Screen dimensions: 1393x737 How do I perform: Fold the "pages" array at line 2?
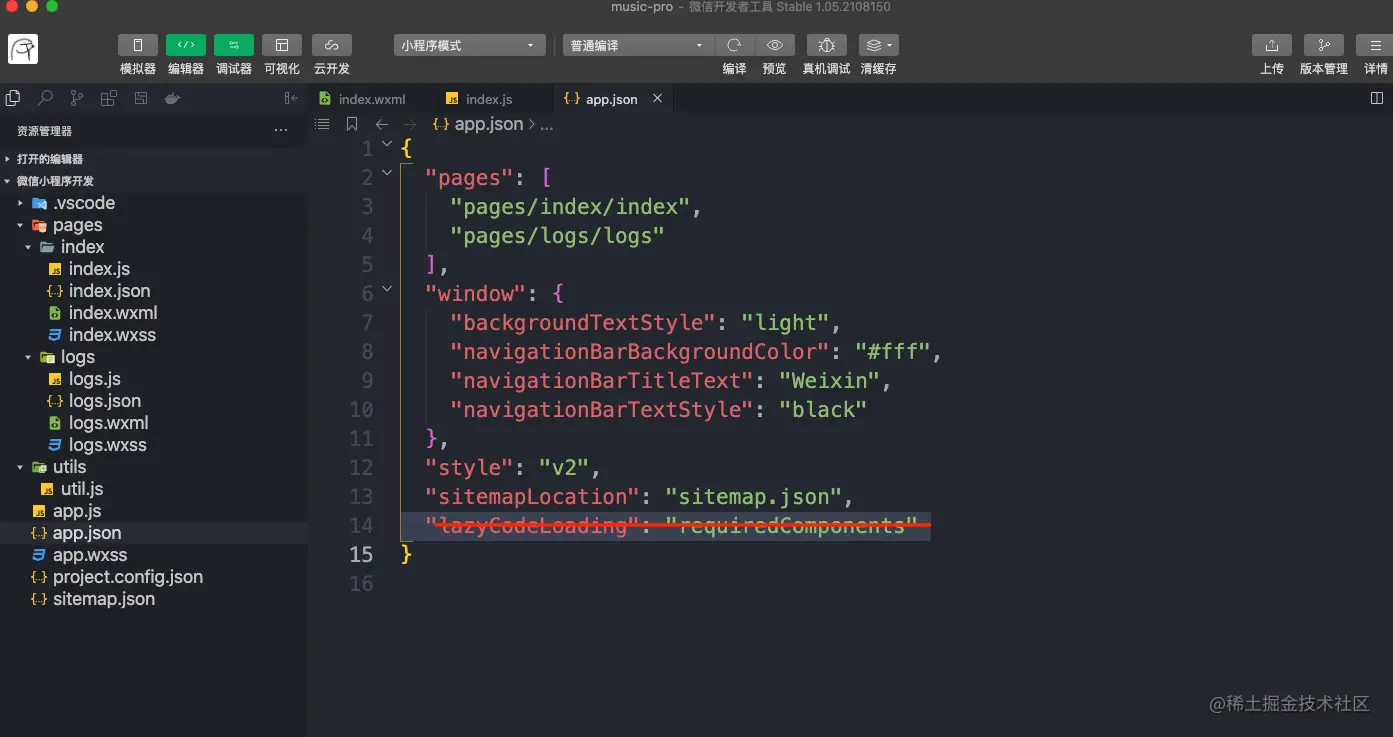point(387,173)
